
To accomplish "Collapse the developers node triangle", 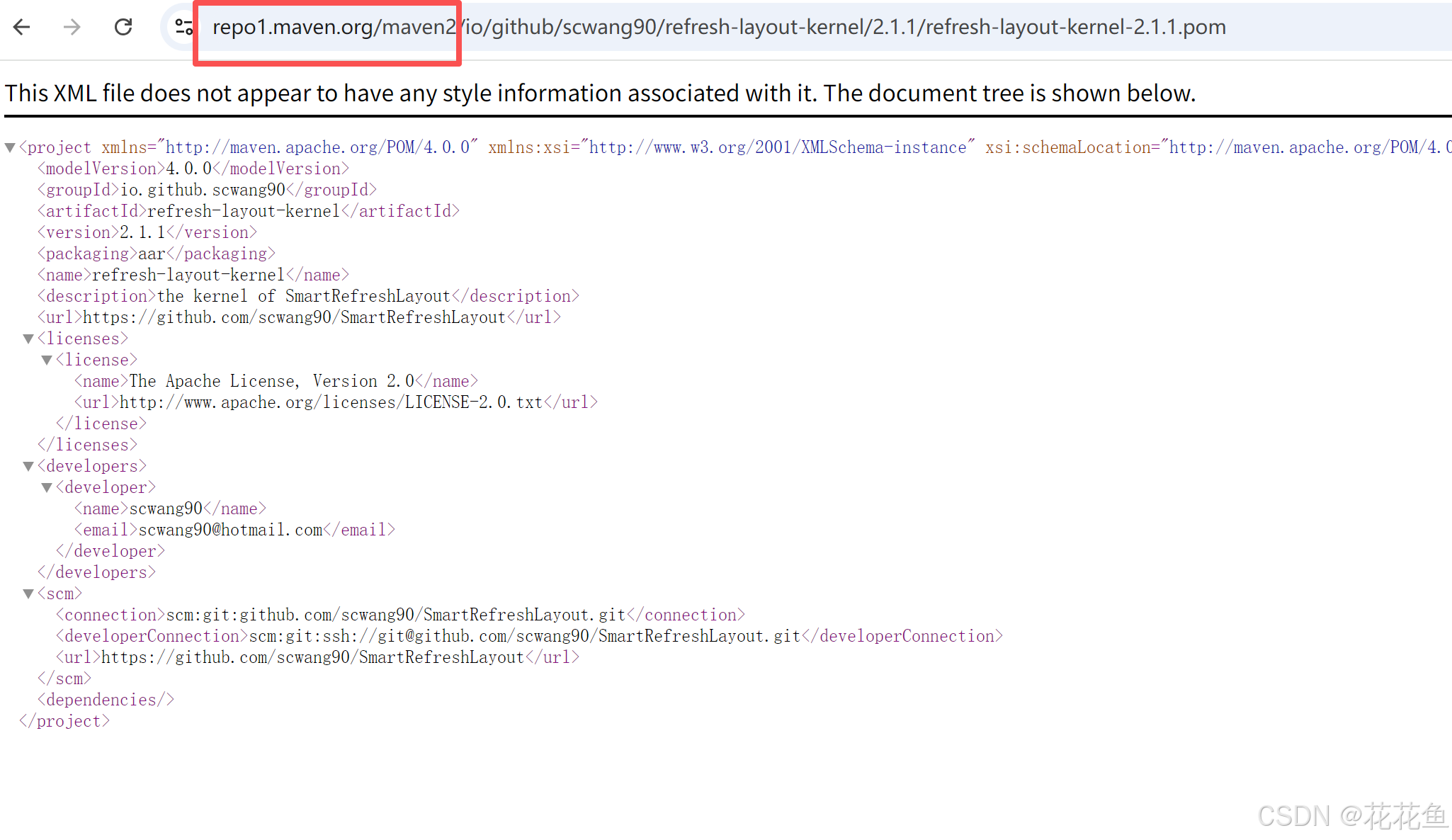I will [x=28, y=466].
